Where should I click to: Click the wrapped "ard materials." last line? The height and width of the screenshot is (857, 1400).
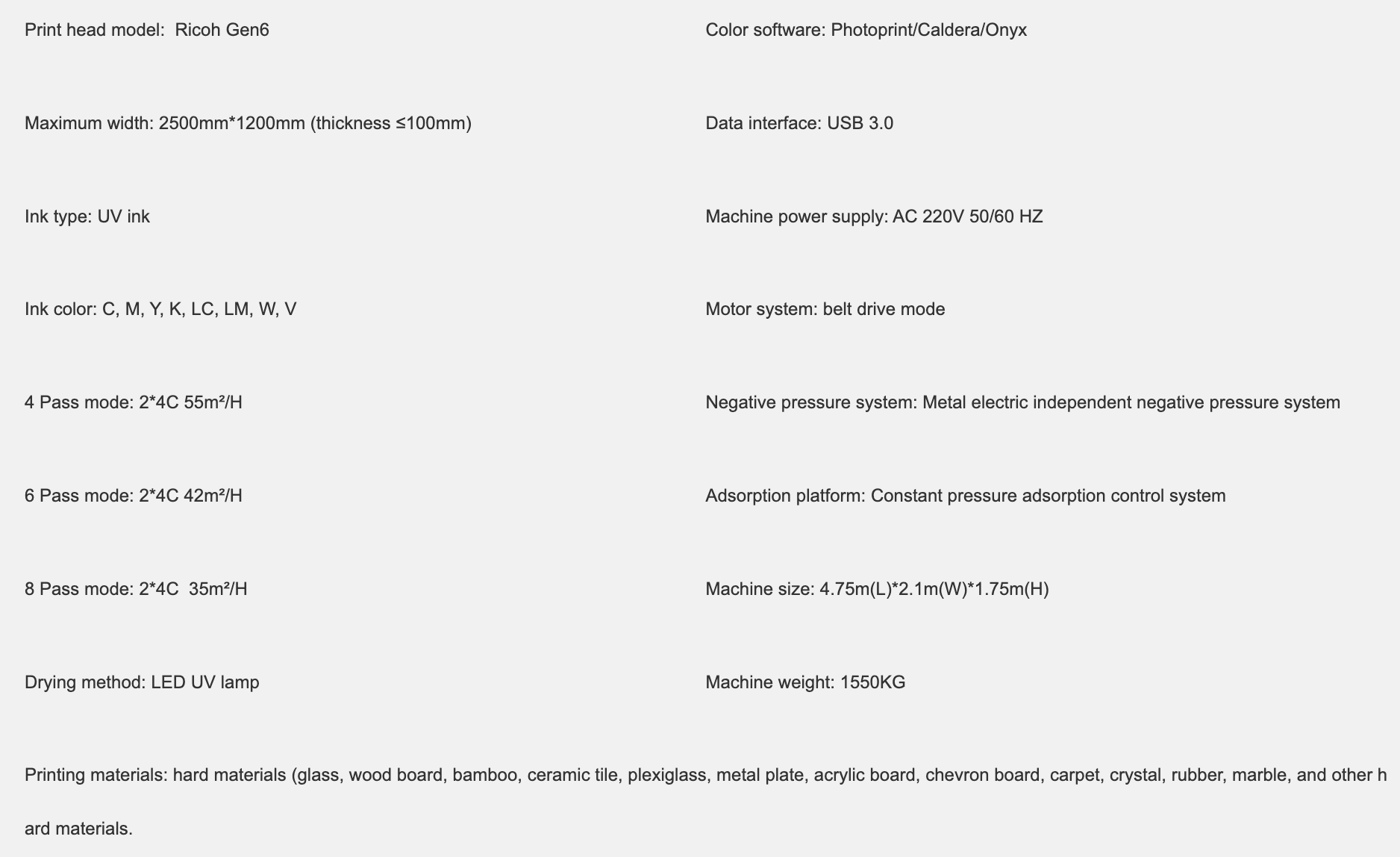point(78,829)
